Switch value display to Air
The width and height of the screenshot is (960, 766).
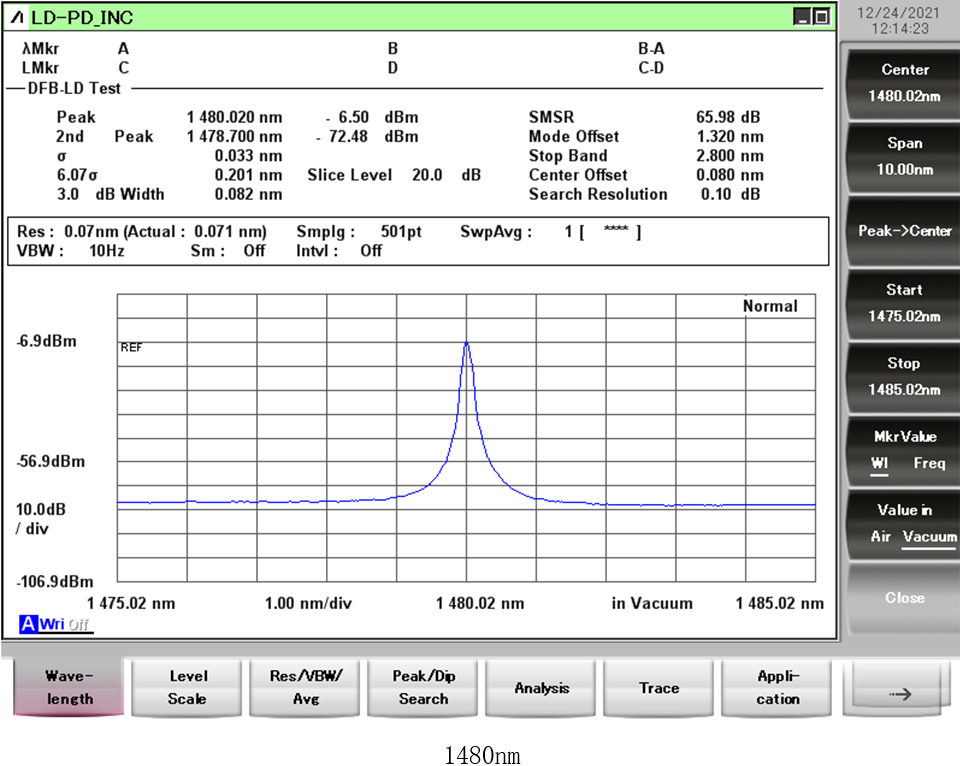tap(880, 537)
